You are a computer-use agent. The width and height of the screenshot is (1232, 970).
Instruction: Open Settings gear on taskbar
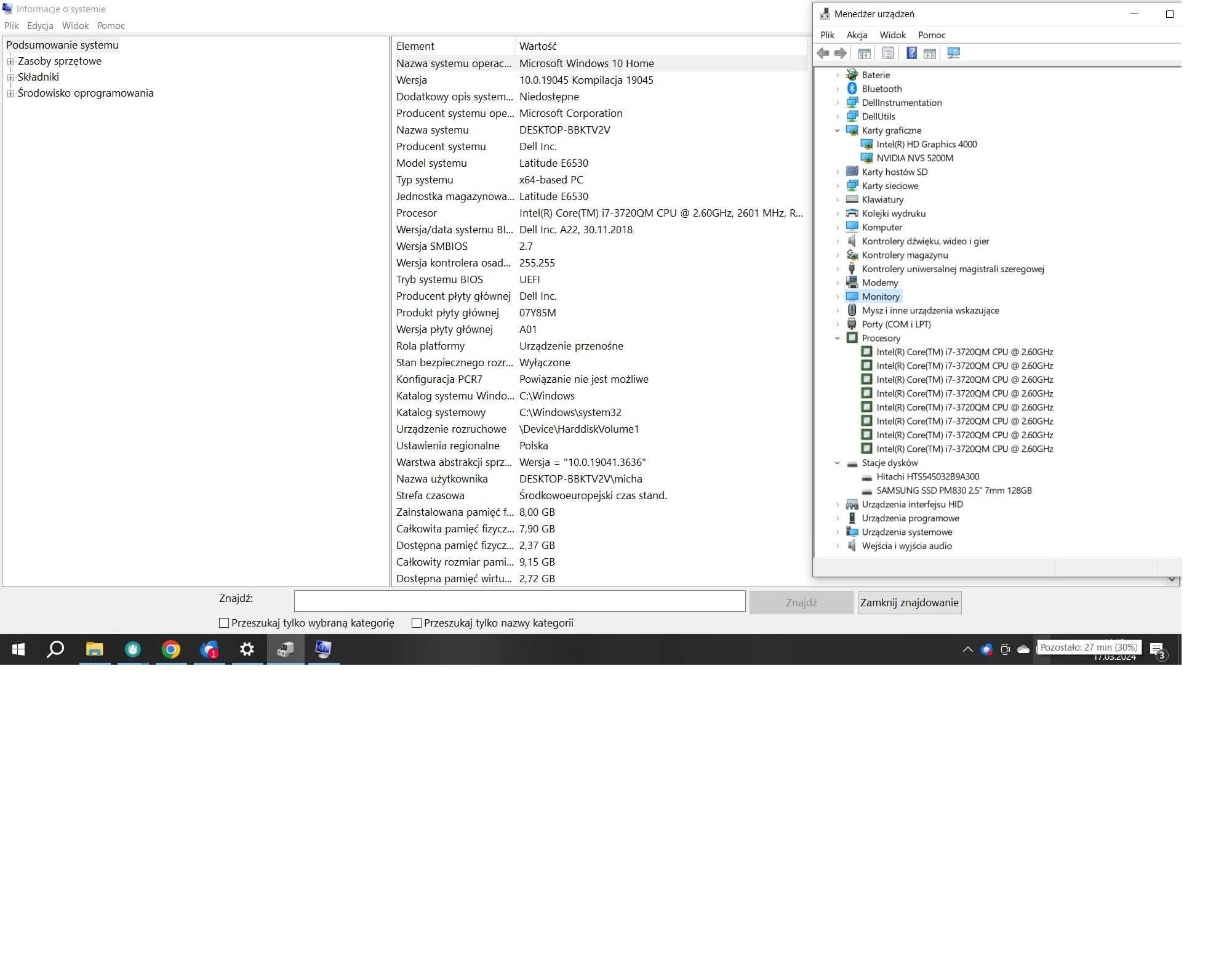tap(247, 649)
